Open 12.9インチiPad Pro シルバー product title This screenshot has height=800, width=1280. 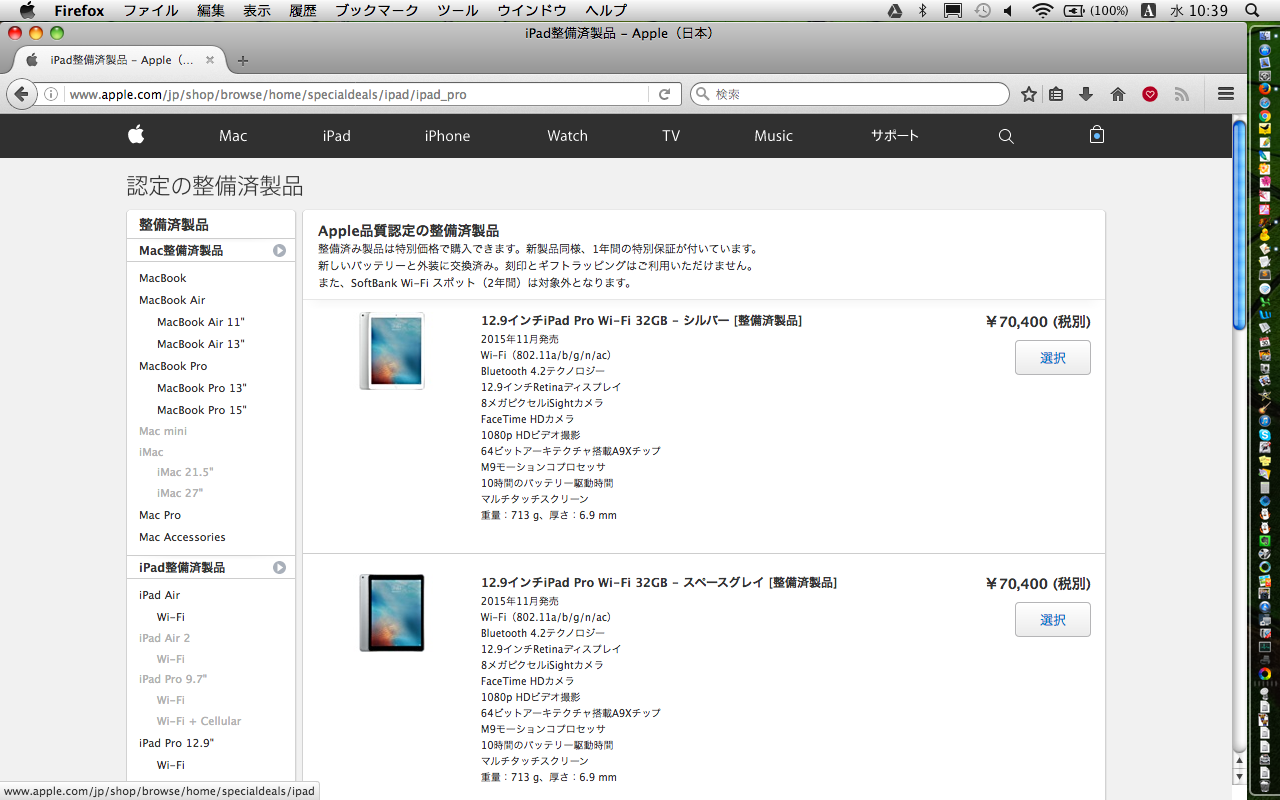pos(641,321)
